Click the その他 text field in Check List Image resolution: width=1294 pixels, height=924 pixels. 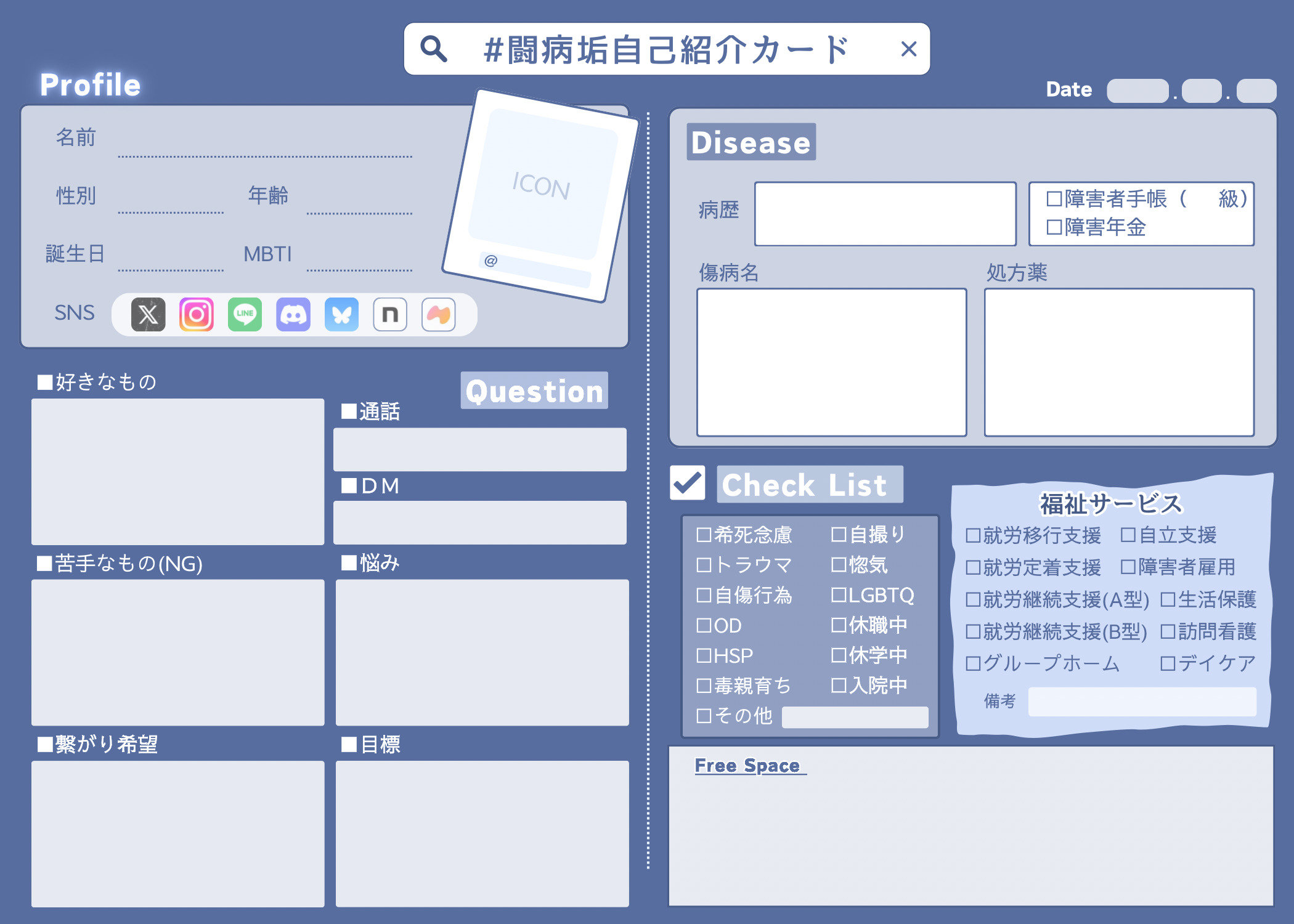click(855, 716)
